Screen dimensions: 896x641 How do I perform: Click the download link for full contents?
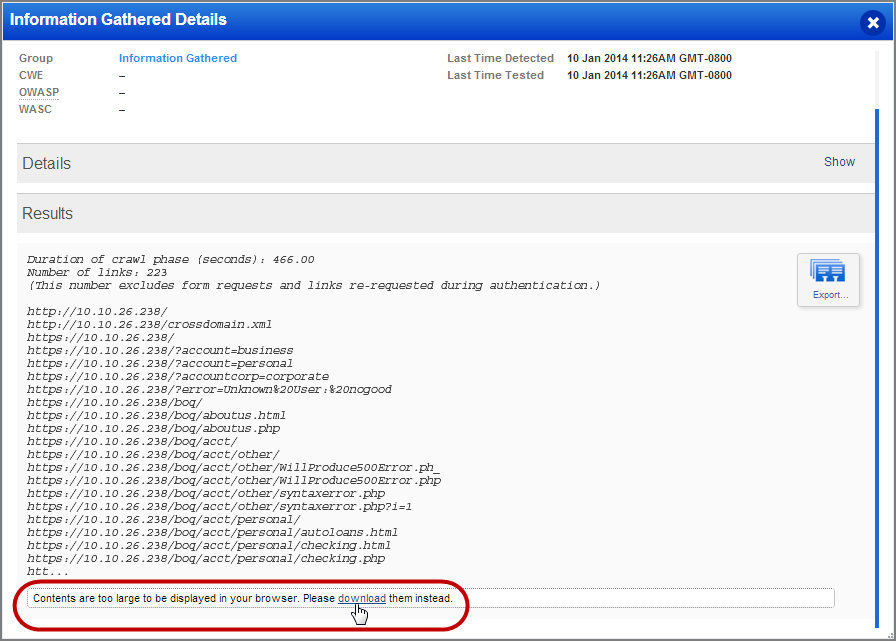(362, 598)
